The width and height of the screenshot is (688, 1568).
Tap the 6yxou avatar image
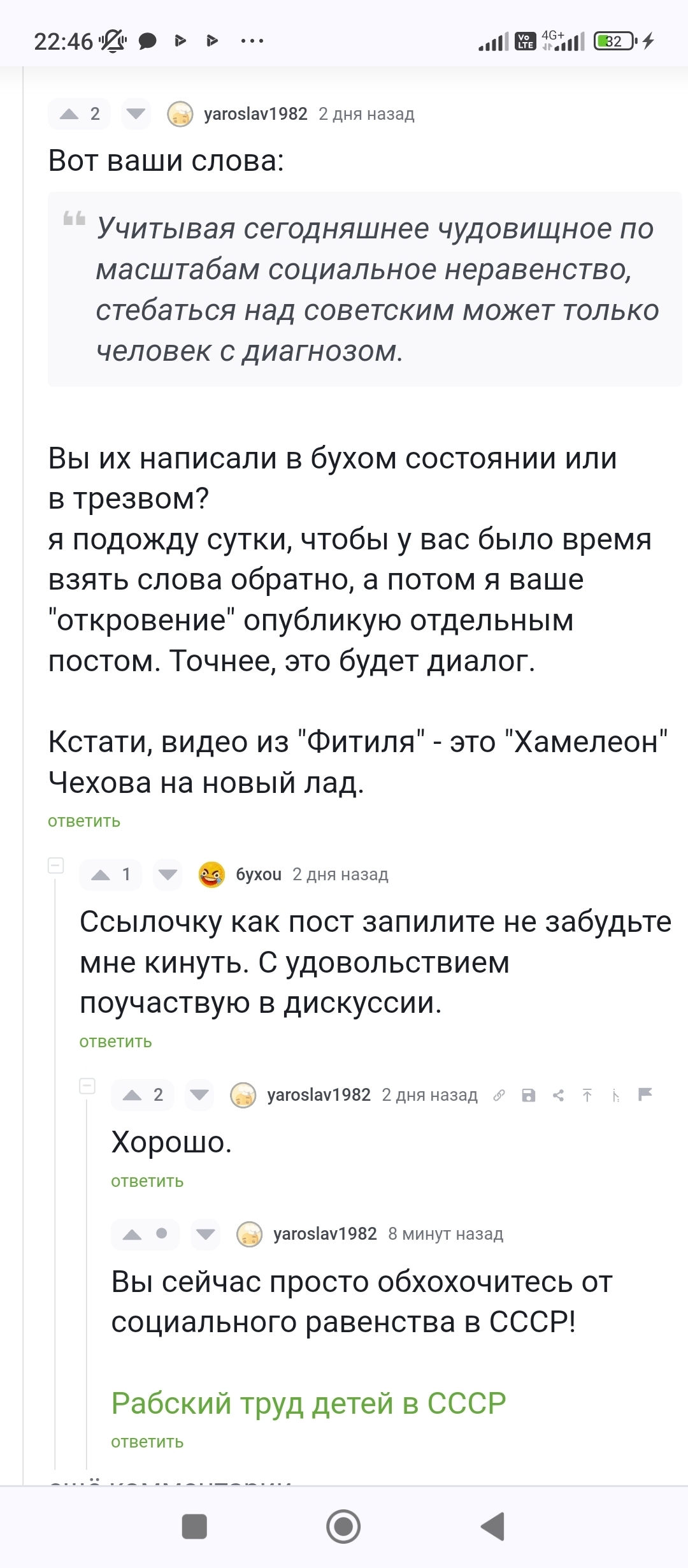[212, 875]
